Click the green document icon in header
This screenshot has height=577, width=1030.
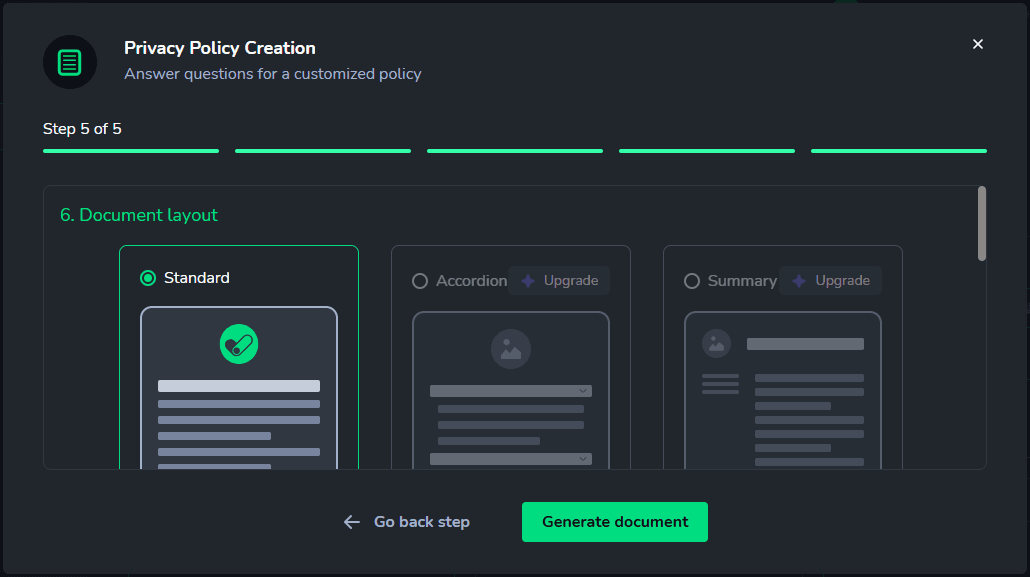pos(70,62)
